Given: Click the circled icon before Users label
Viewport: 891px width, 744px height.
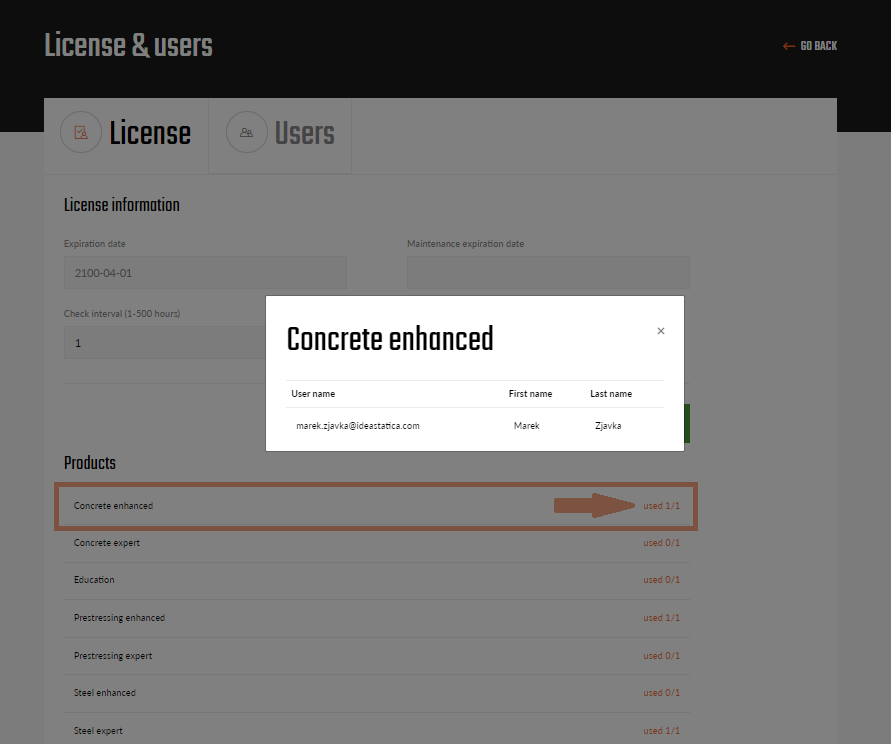Looking at the screenshot, I should click(246, 131).
